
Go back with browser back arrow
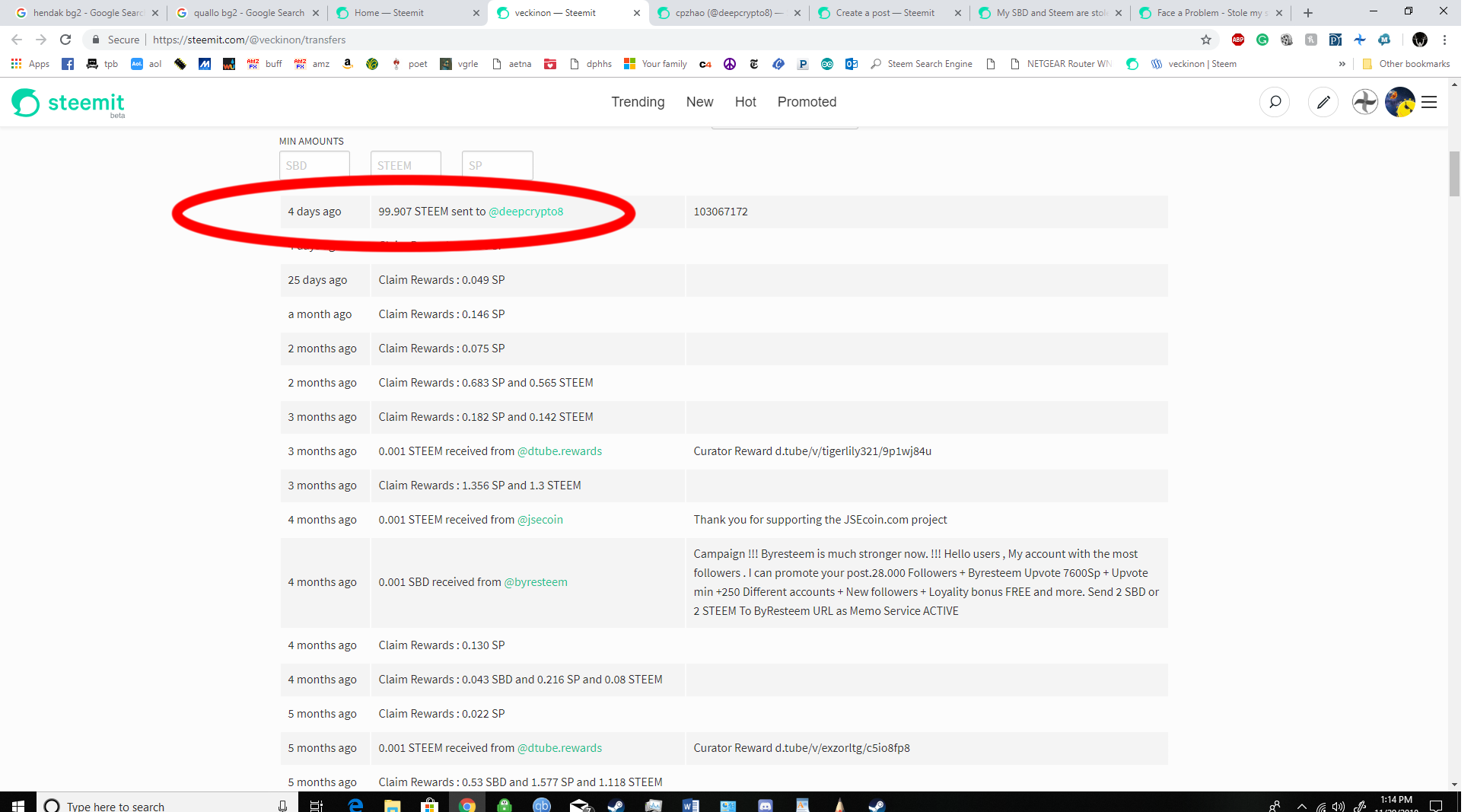click(x=17, y=40)
